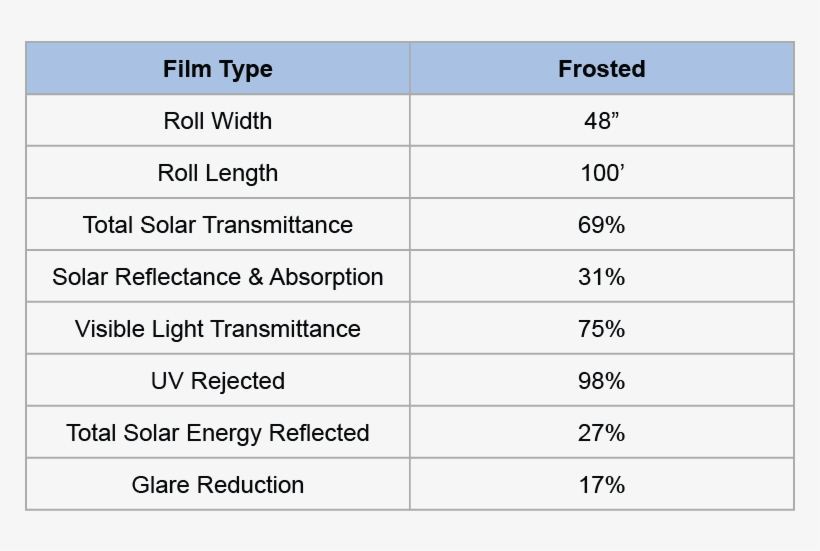Click the Roll Length label
820x551 pixels.
click(x=218, y=173)
